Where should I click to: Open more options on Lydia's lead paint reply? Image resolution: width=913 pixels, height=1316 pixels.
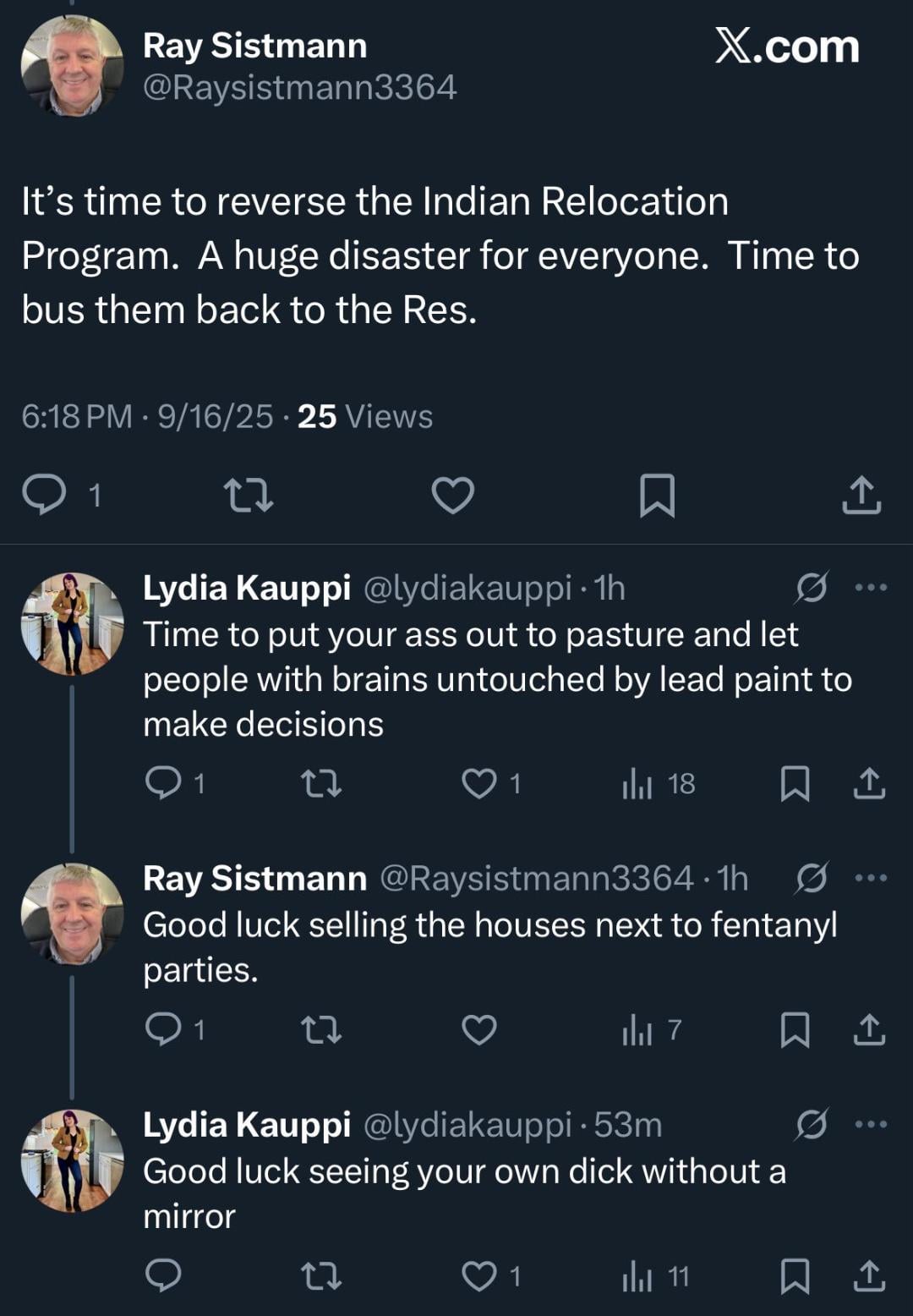click(x=872, y=588)
